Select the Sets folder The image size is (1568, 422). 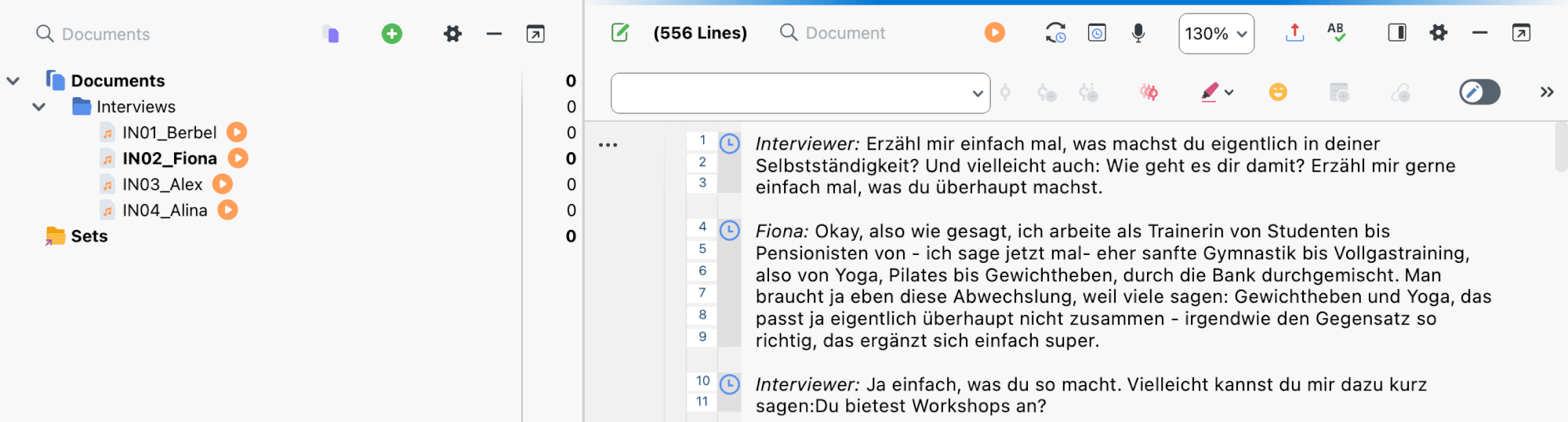89,236
